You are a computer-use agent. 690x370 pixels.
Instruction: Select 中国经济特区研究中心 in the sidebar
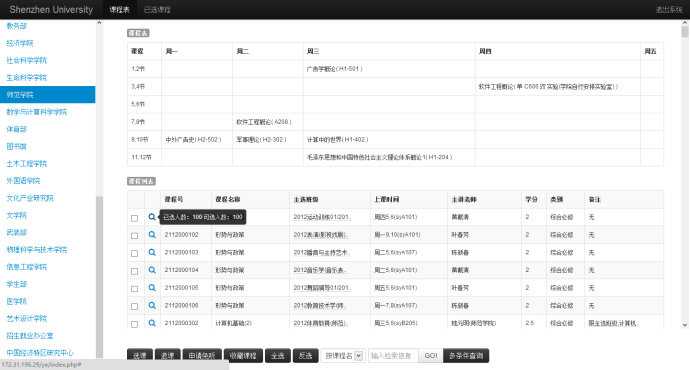click(40, 353)
